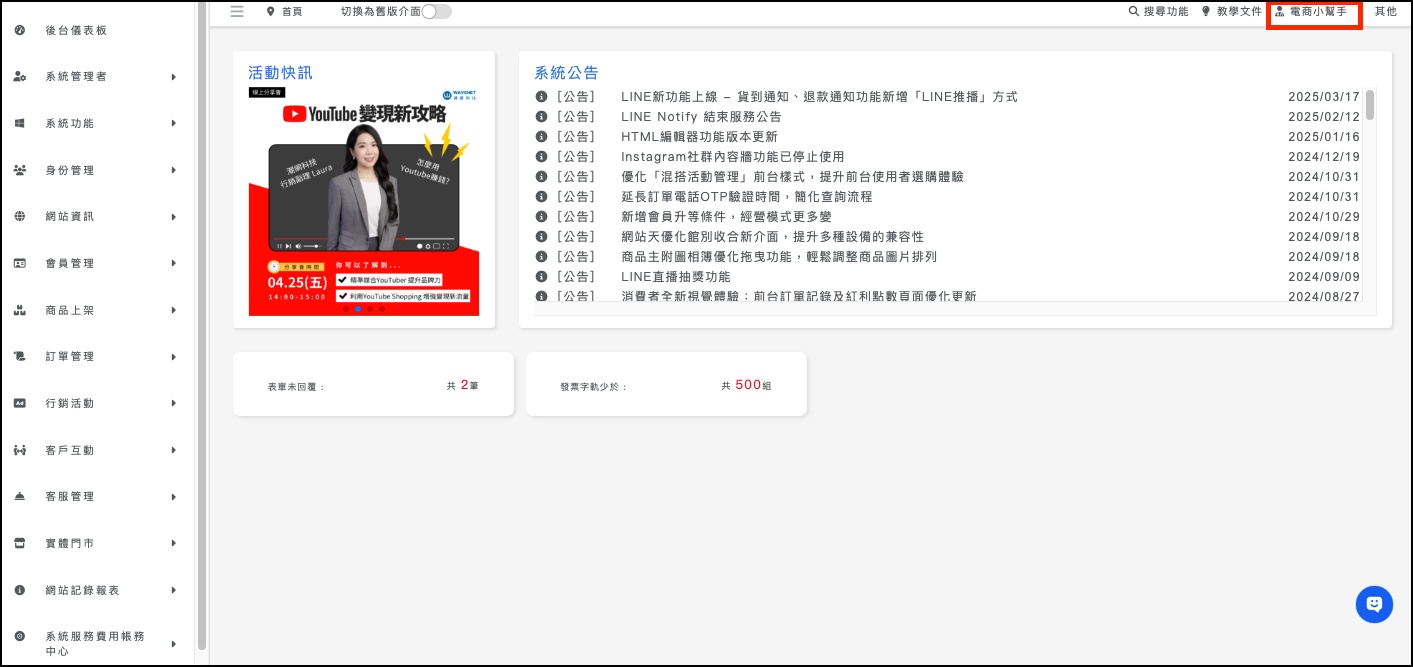Click the 網站資訊 globe icon
The image size is (1413, 667).
coord(20,216)
